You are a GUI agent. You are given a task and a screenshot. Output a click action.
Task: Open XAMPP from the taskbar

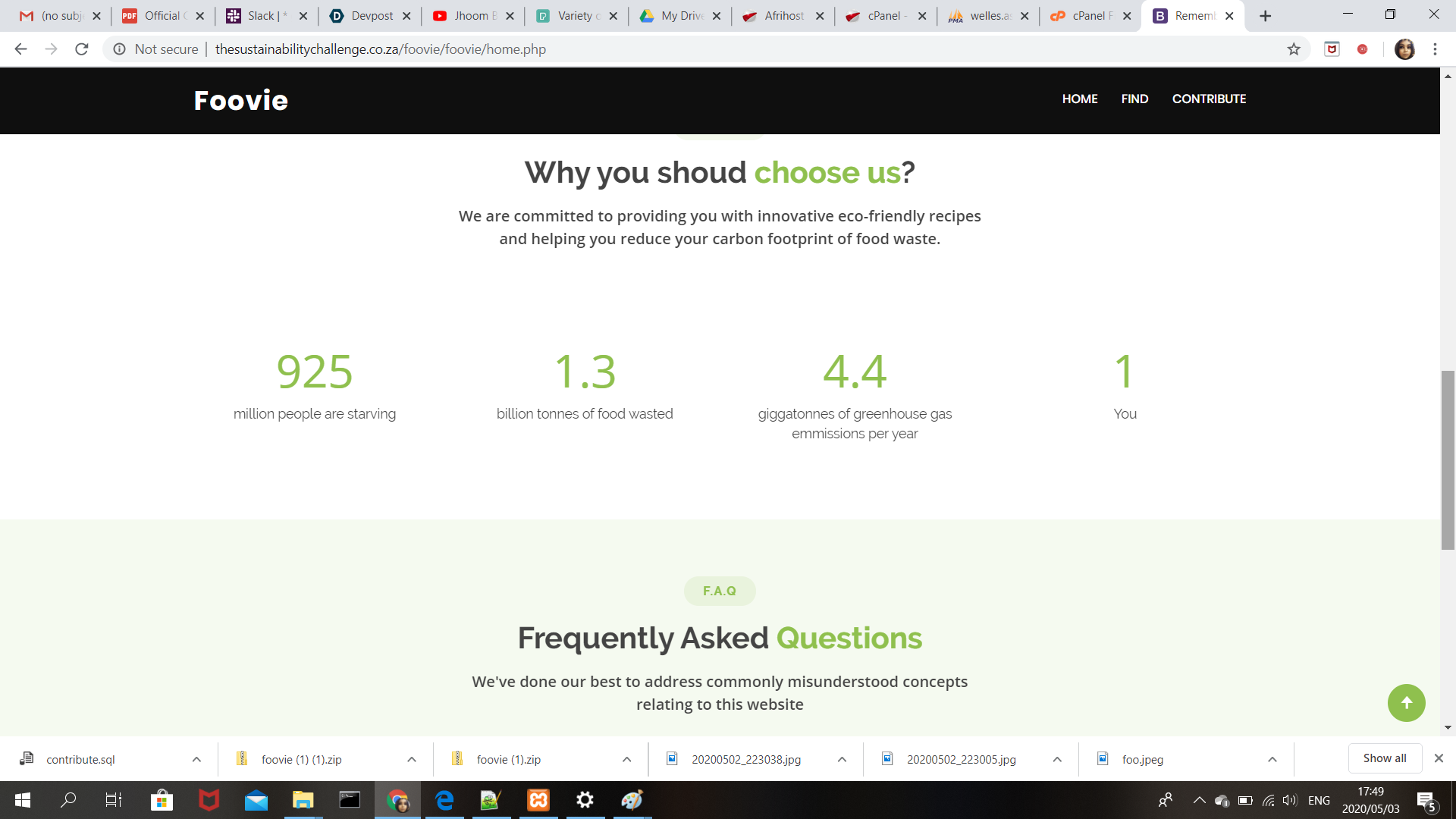coord(538,800)
